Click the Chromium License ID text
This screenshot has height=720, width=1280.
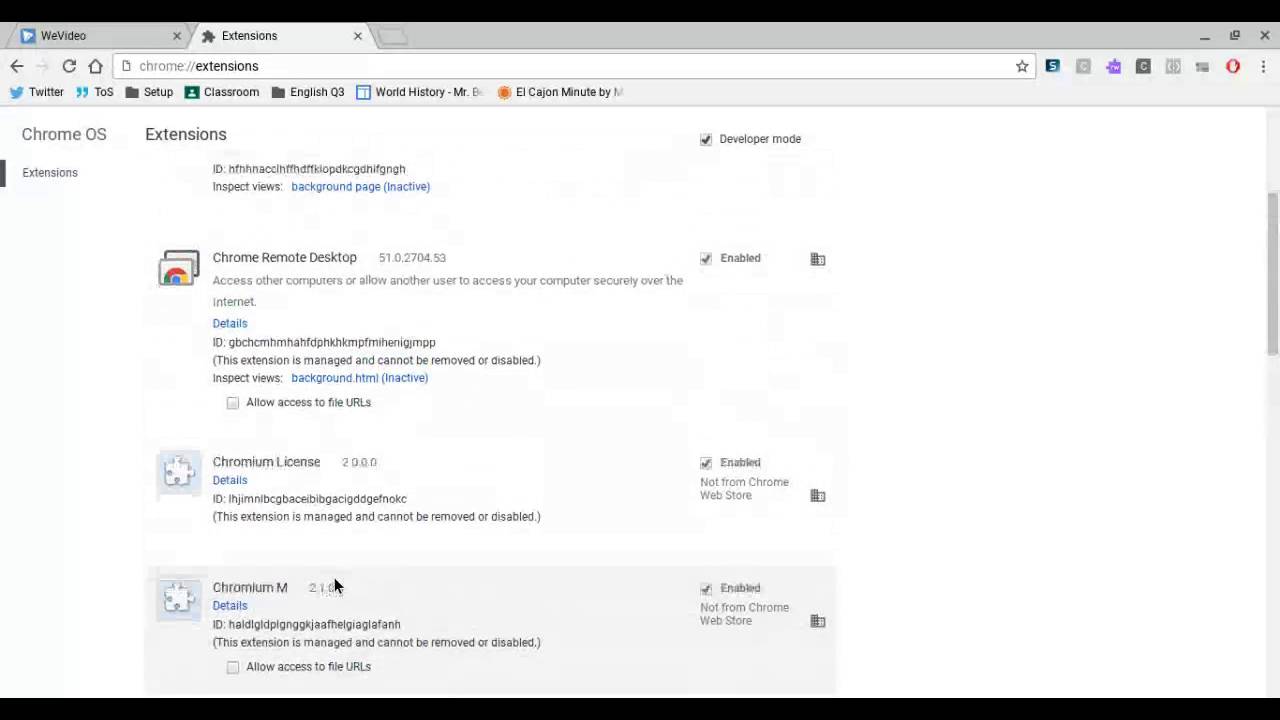(310, 499)
